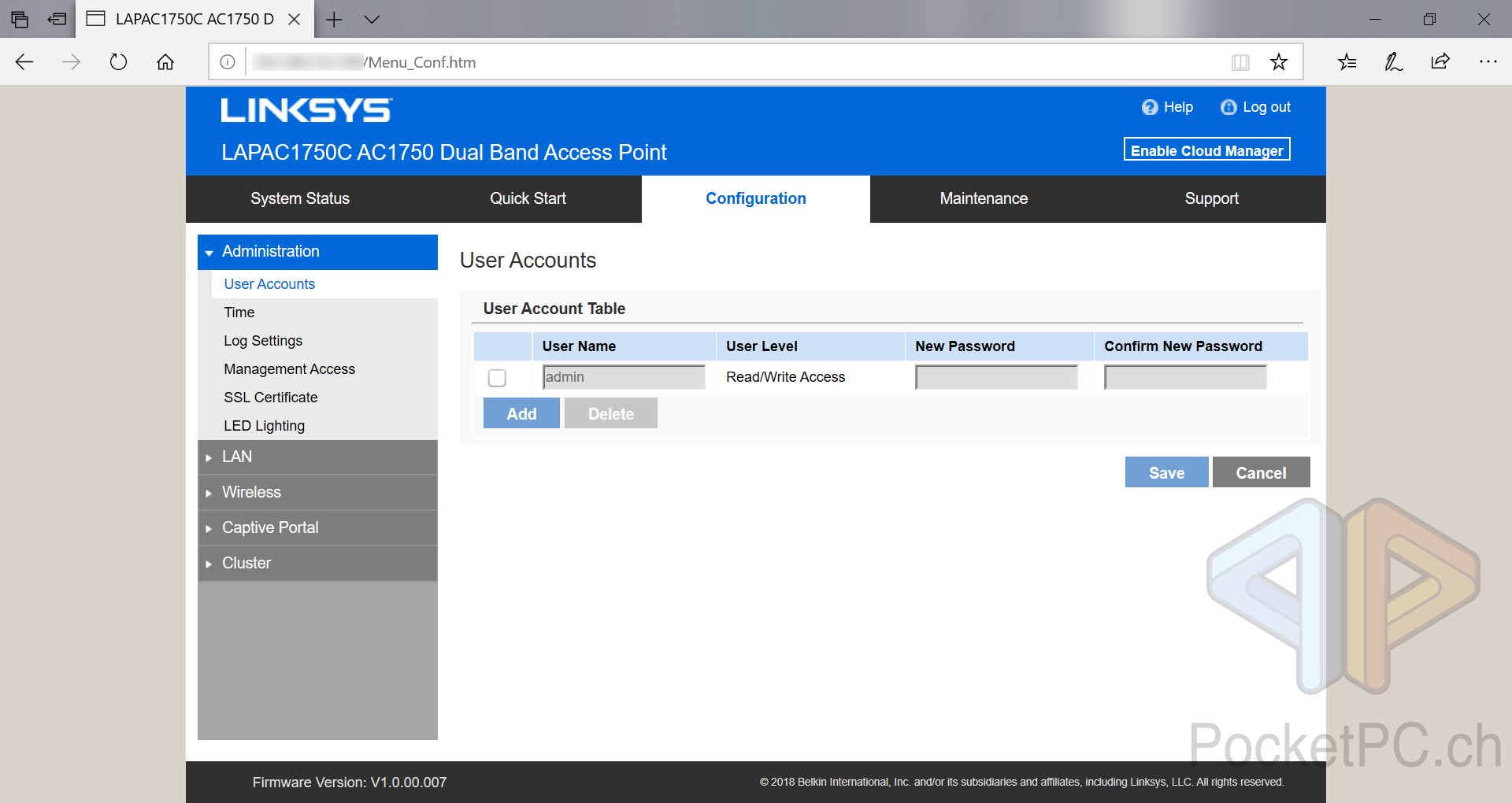1512x803 pixels.
Task: Click the Add user button
Action: tap(521, 413)
